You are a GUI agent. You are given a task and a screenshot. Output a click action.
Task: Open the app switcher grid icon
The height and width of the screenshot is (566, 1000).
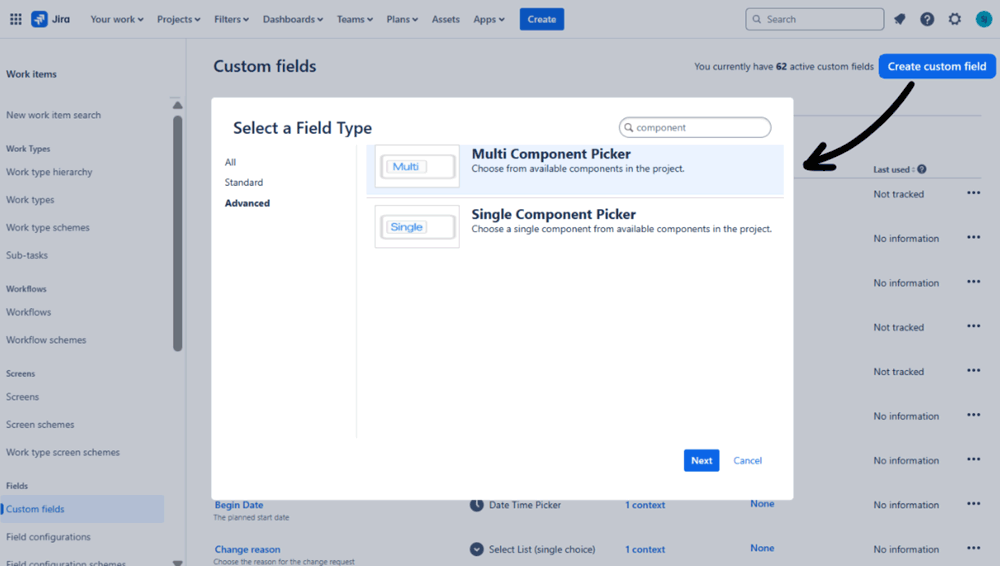point(16,19)
